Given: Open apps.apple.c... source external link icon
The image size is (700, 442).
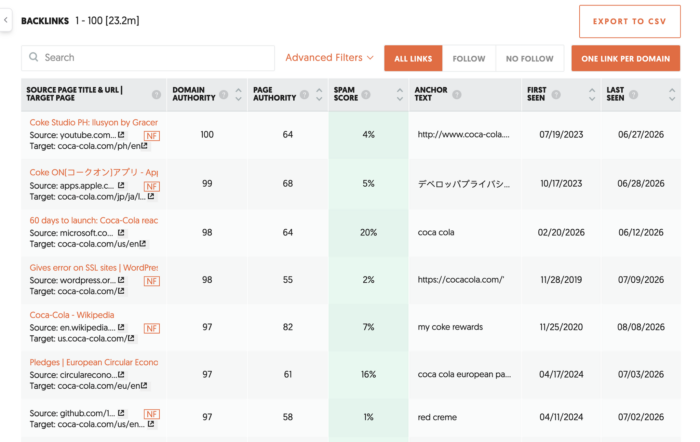Looking at the screenshot, I should (121, 185).
